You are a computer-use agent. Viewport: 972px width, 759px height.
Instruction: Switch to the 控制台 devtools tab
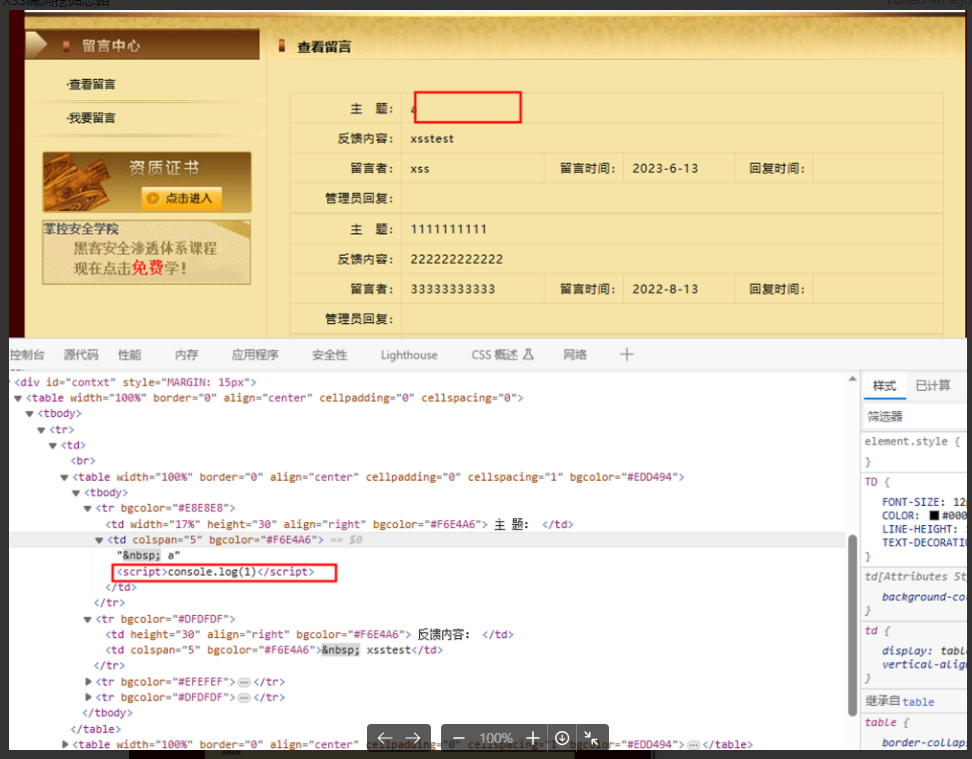click(x=27, y=355)
